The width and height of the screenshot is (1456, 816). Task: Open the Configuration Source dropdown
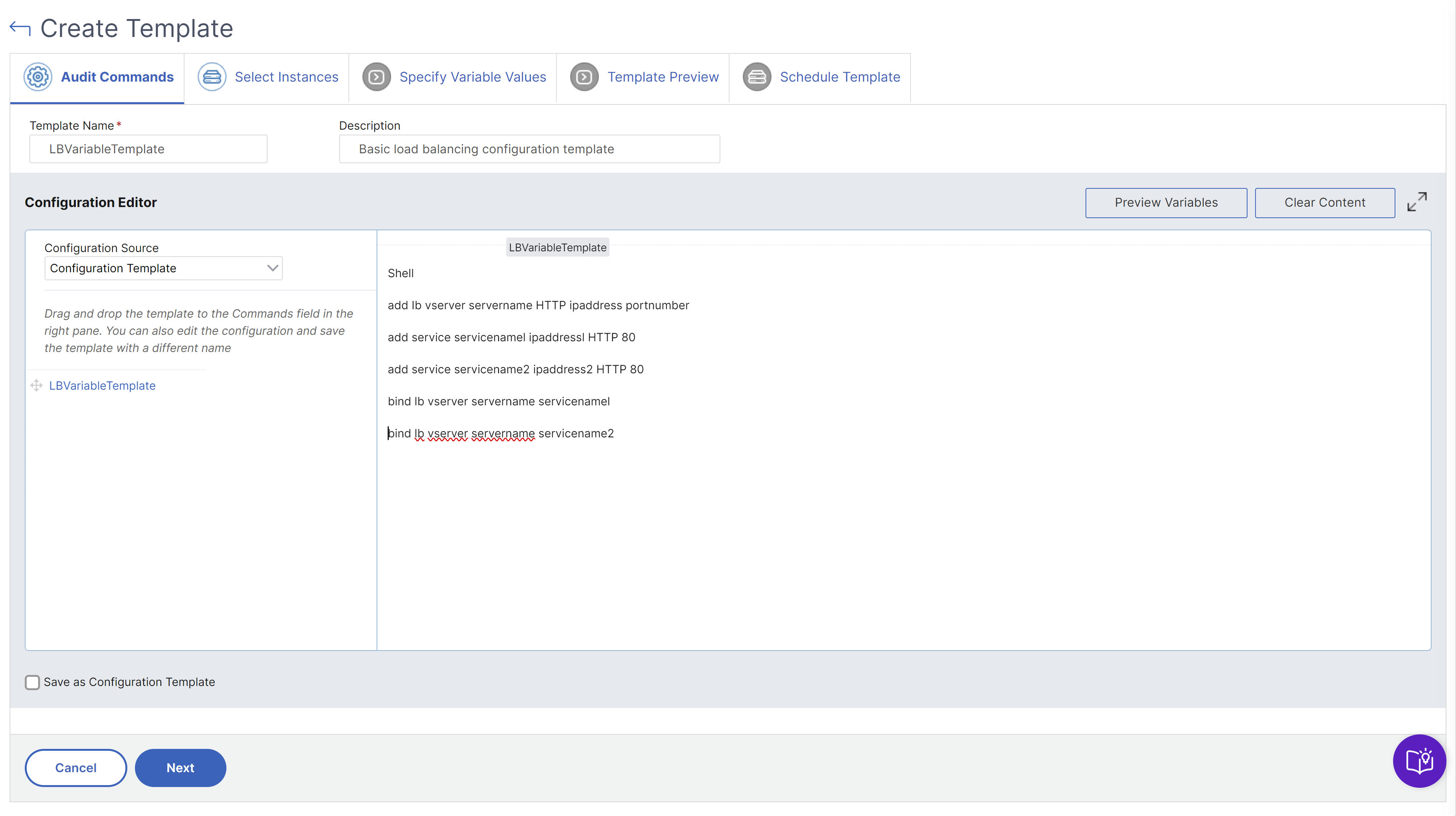tap(164, 268)
